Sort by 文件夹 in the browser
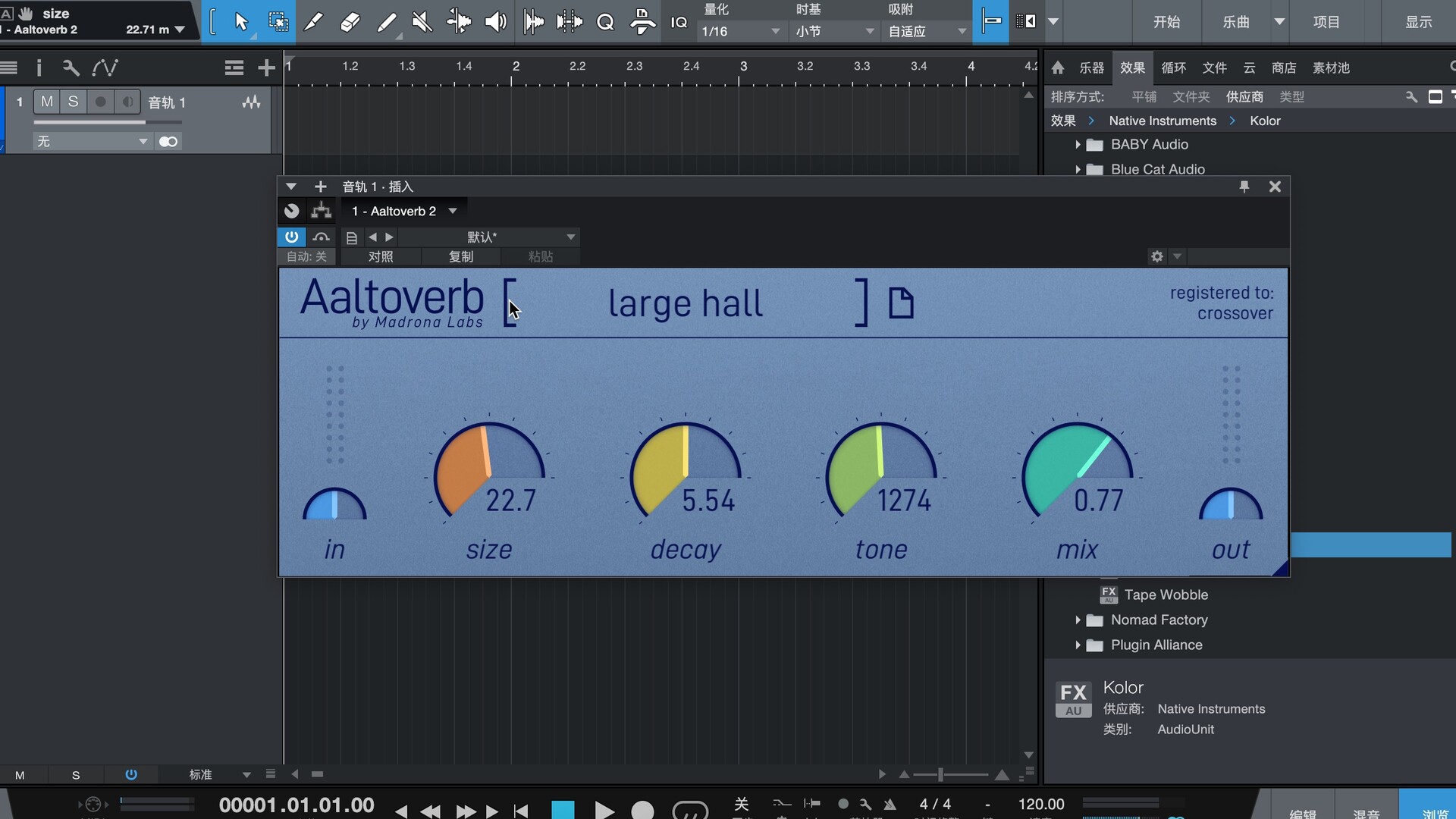 [1191, 97]
